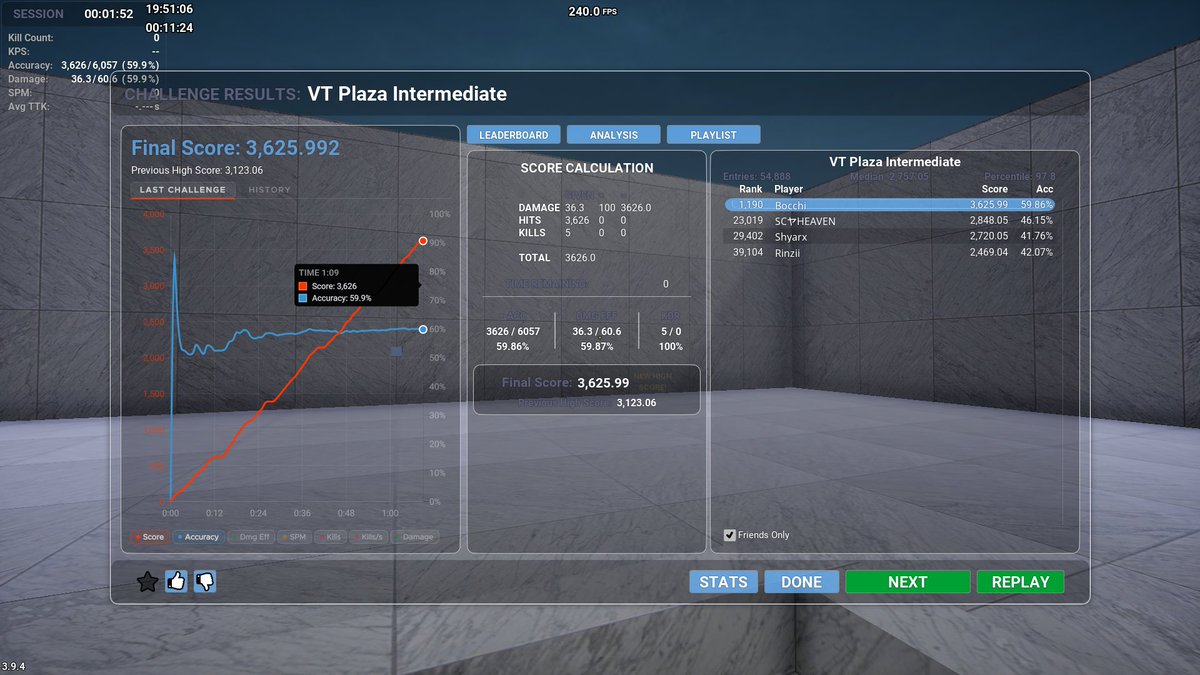Click the 3626 / 6057 accuracy value
The height and width of the screenshot is (675, 1200).
click(x=512, y=331)
